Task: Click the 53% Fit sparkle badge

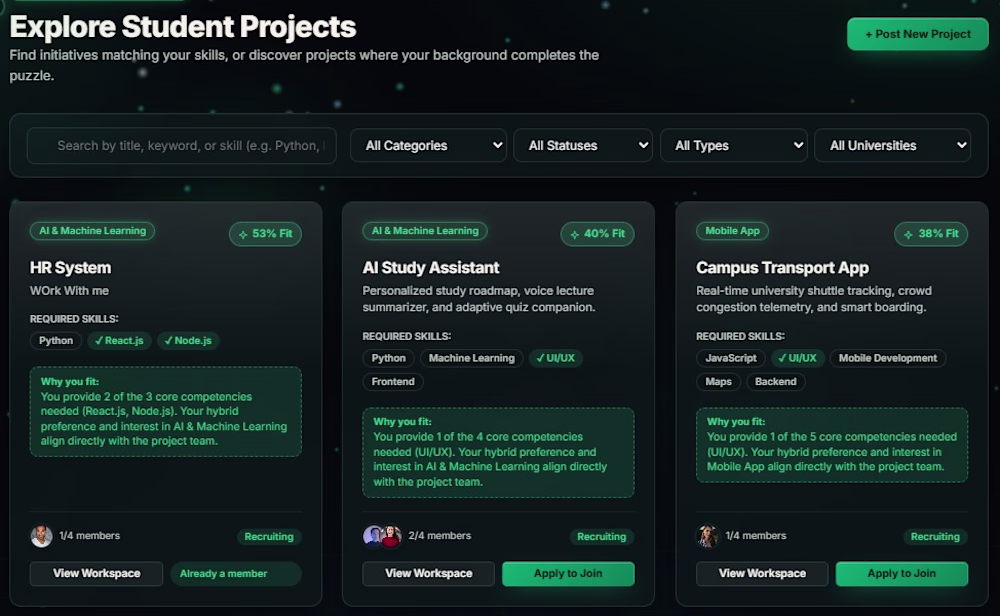Action: pyautogui.click(x=265, y=233)
